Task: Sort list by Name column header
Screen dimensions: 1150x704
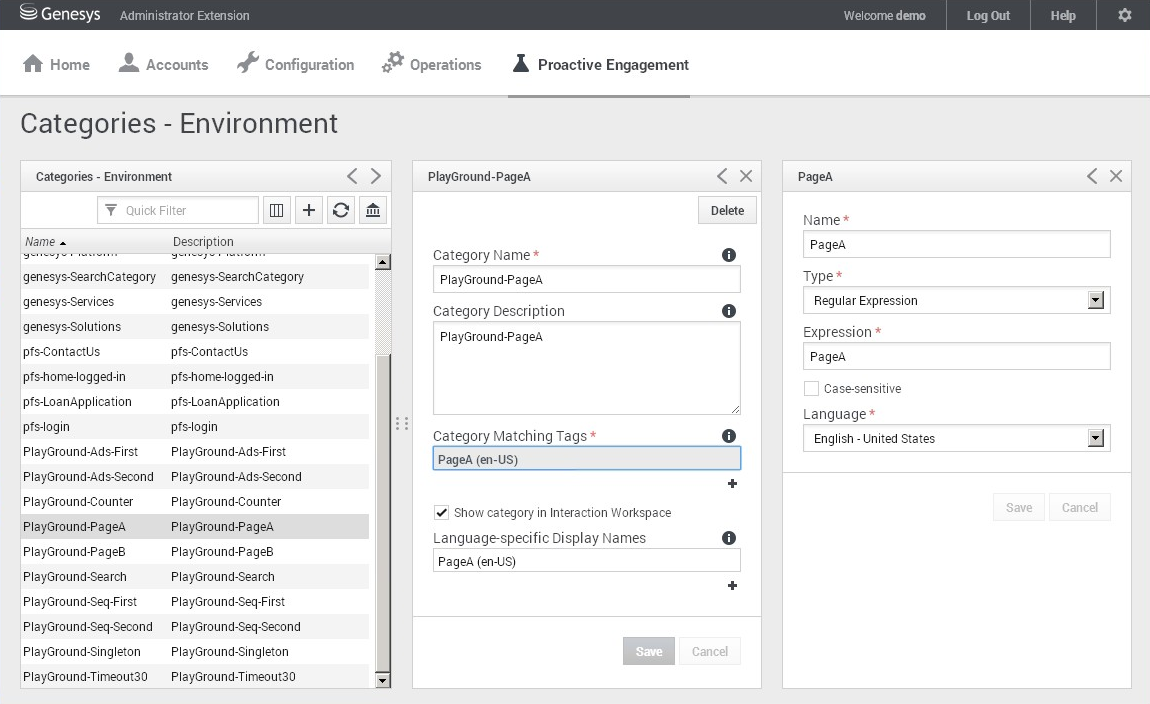Action: [41, 242]
